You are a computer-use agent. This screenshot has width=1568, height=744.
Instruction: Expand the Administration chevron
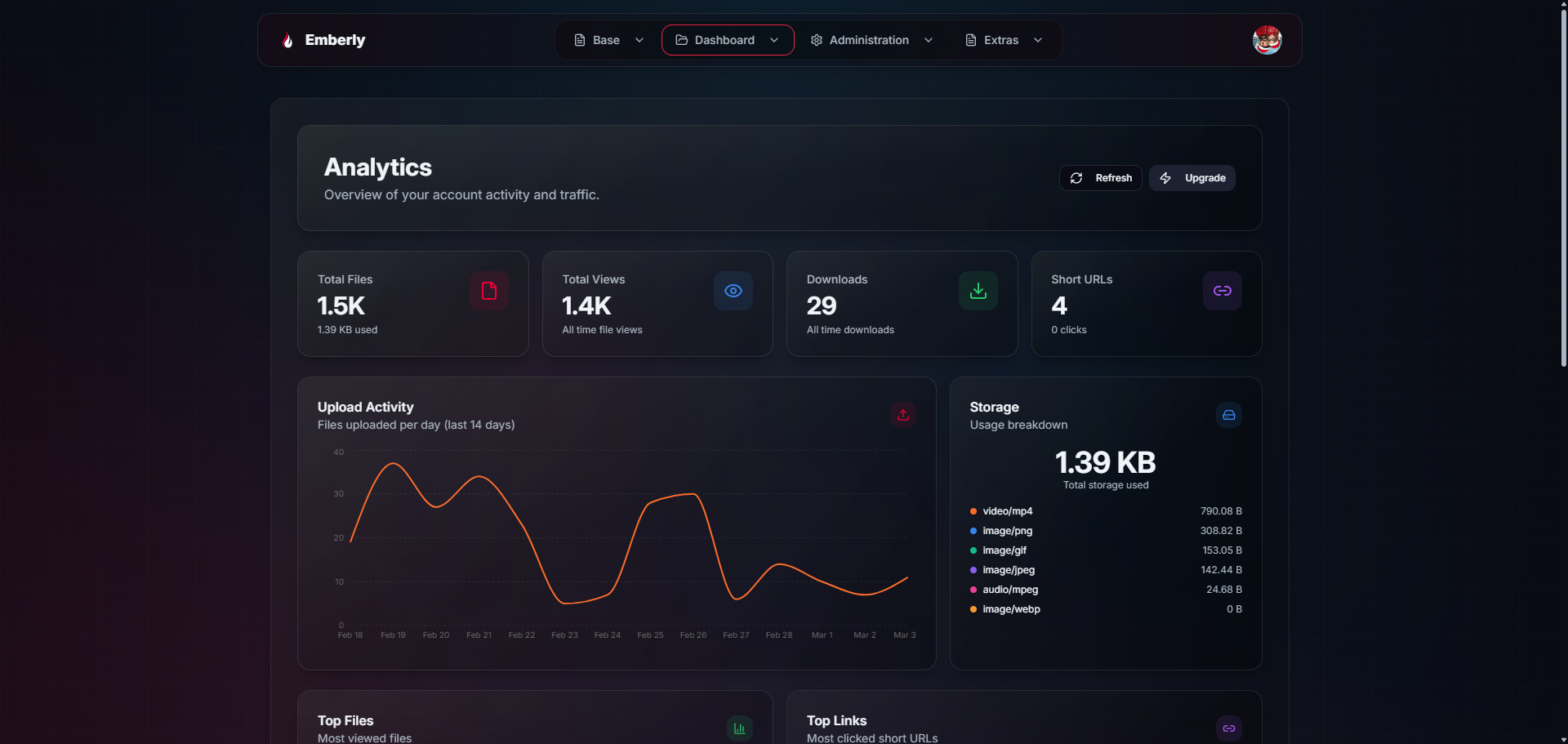click(x=929, y=40)
